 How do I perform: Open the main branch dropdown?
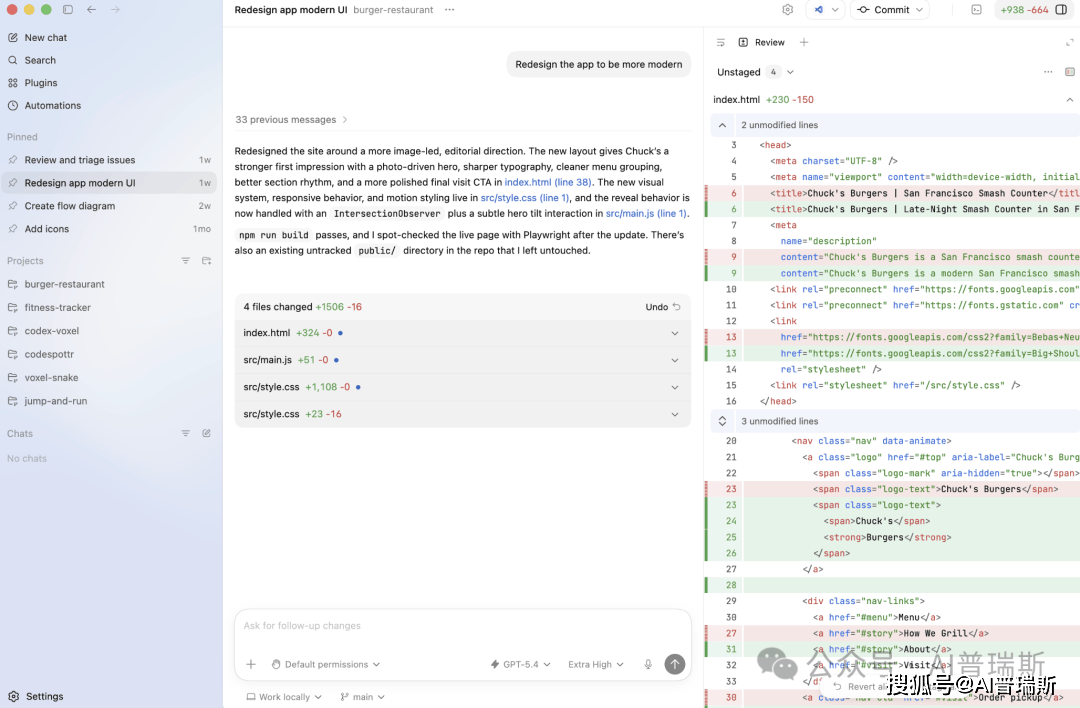(362, 696)
